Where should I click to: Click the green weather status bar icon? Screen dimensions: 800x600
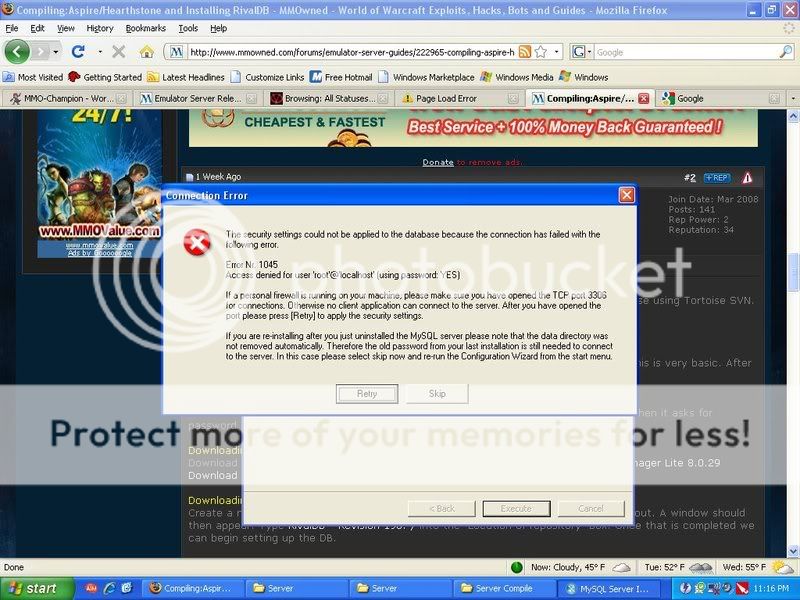516,567
